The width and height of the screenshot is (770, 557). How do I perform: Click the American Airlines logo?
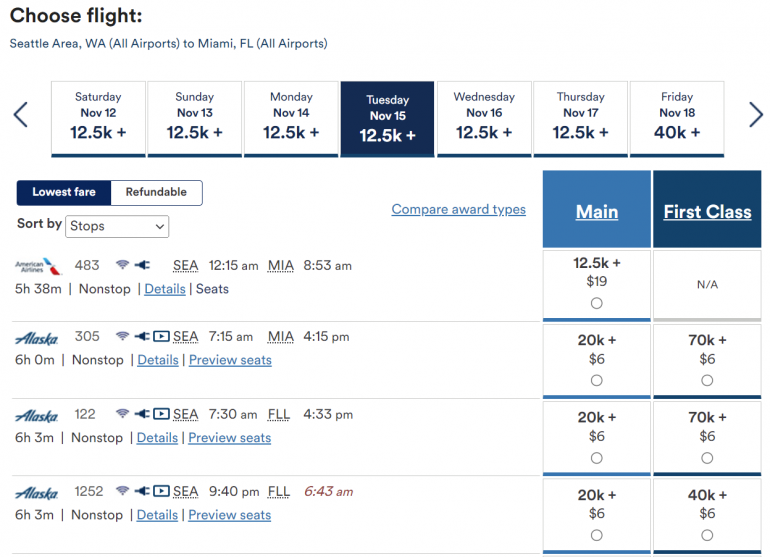pos(39,266)
